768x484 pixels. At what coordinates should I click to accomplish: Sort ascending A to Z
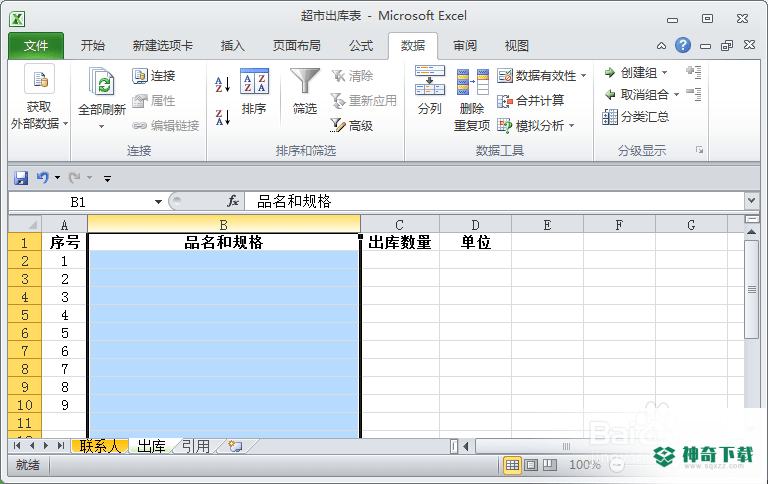(222, 84)
